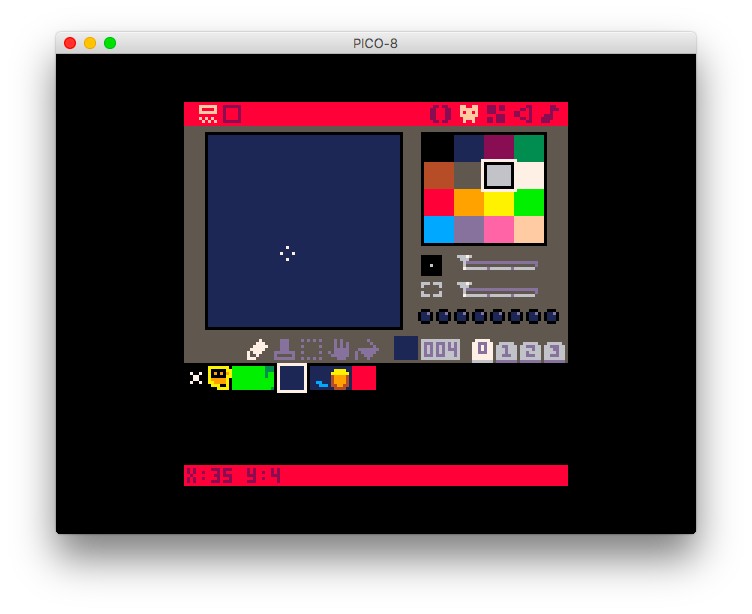The height and width of the screenshot is (614, 752).
Task: Switch to sprite sheet tab 3
Action: point(554,352)
